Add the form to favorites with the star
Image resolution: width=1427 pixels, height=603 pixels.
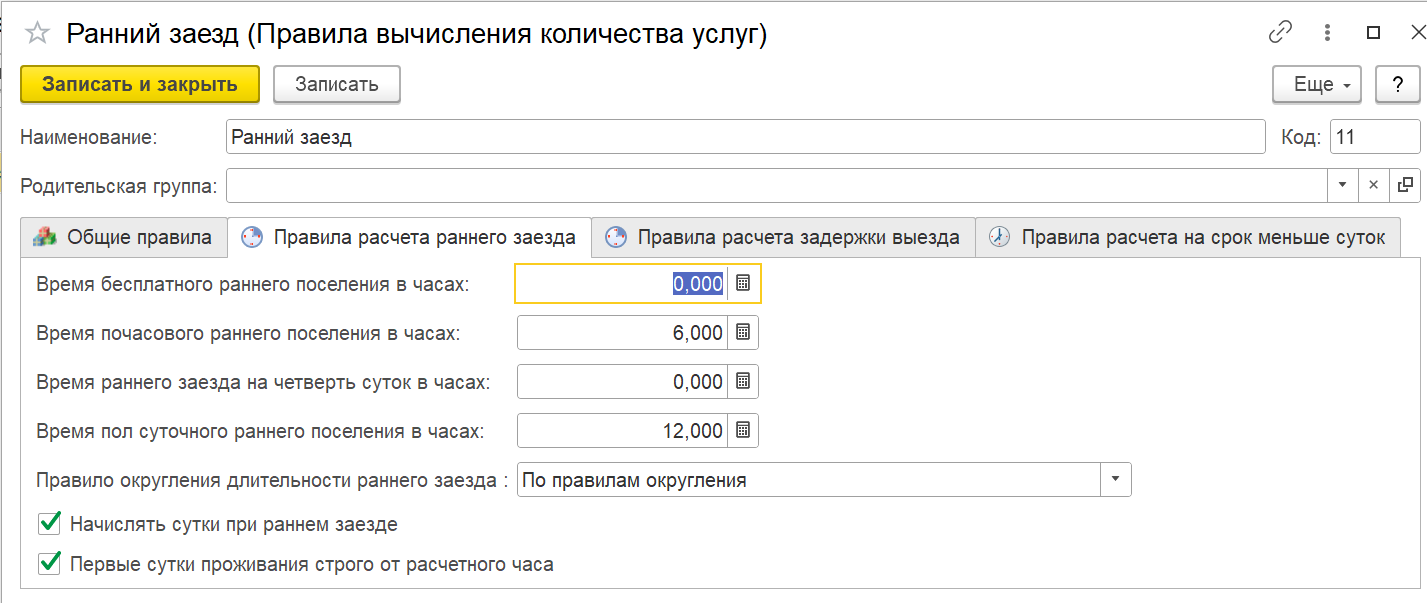click(37, 33)
